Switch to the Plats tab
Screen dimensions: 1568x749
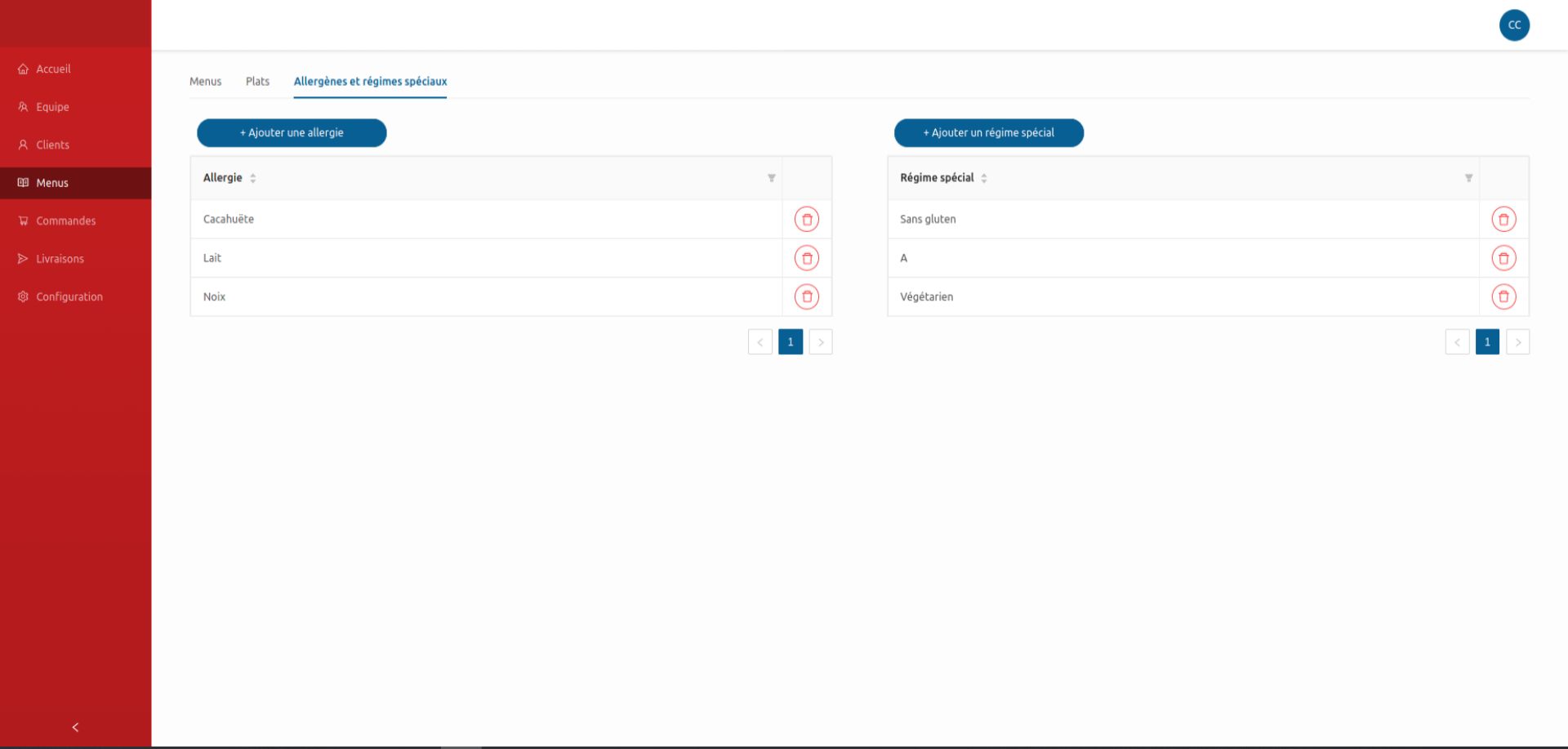[x=257, y=82]
